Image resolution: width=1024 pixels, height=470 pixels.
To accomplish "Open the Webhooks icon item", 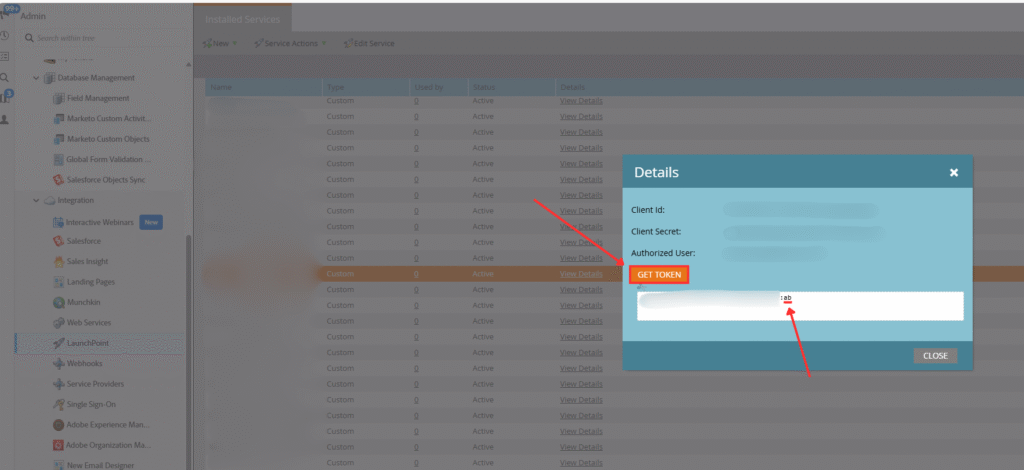I will [x=58, y=363].
